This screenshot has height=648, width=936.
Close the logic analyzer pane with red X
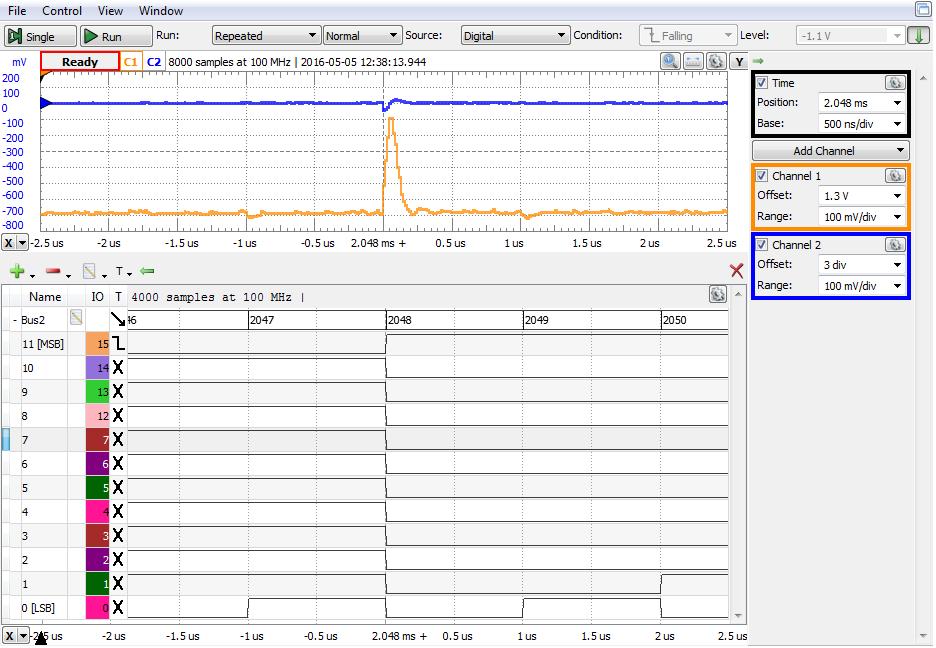(737, 271)
